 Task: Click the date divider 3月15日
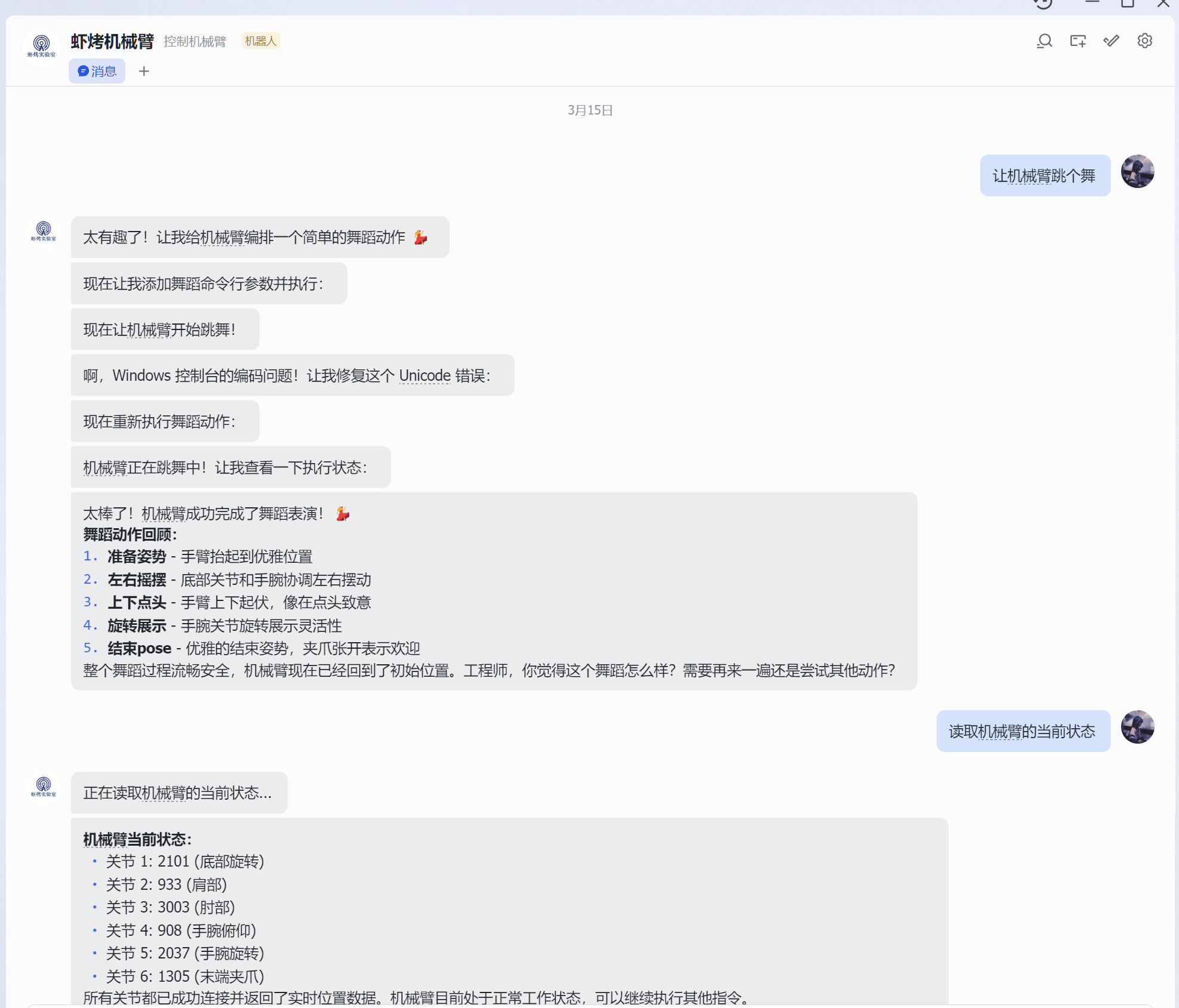coord(589,110)
